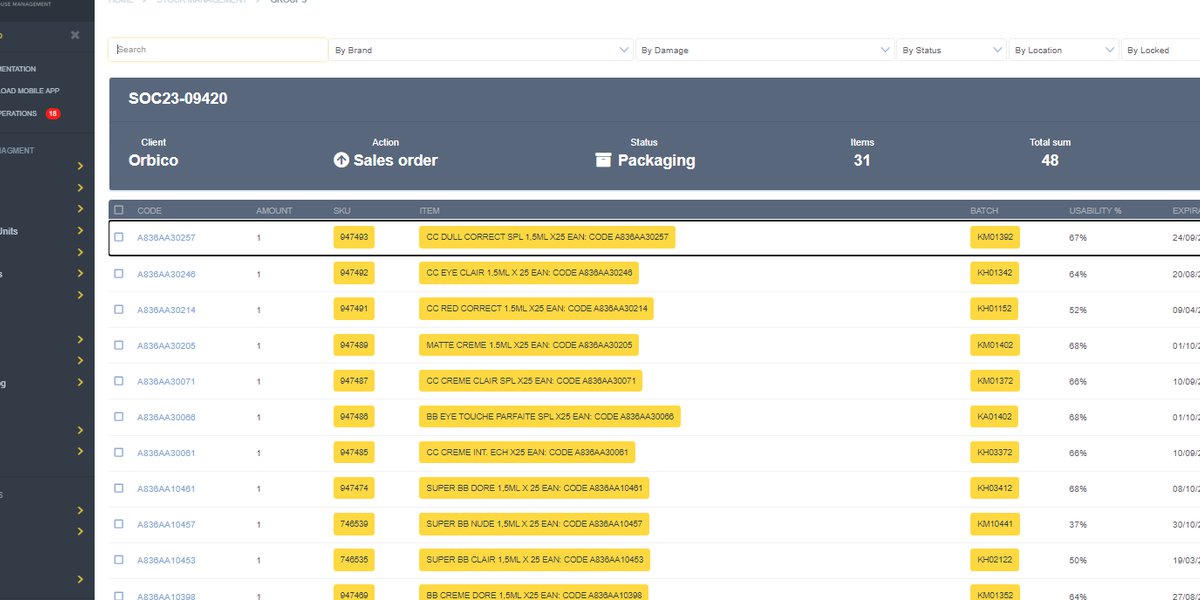Image resolution: width=1200 pixels, height=600 pixels.
Task: Click the yellow SKU tag 746539
Action: 354,524
